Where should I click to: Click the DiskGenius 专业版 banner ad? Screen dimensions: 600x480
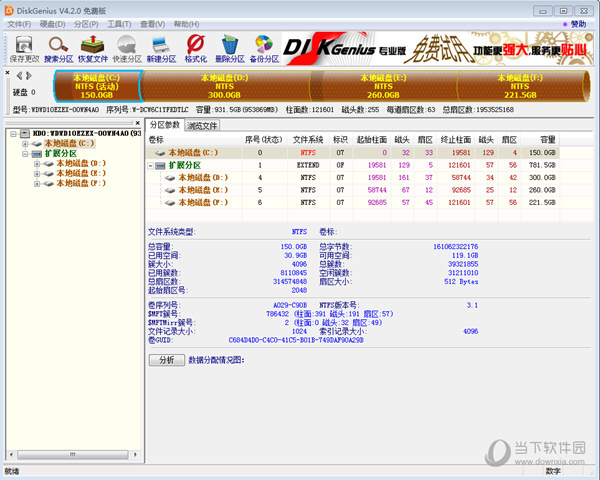coord(438,49)
